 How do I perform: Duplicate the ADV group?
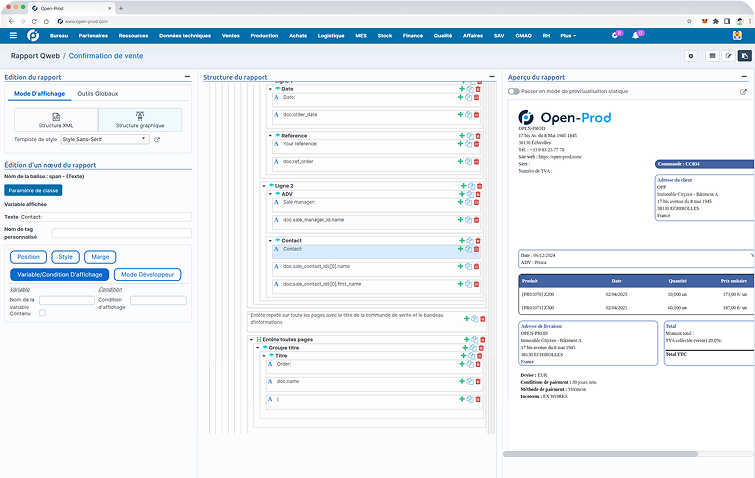pos(470,194)
